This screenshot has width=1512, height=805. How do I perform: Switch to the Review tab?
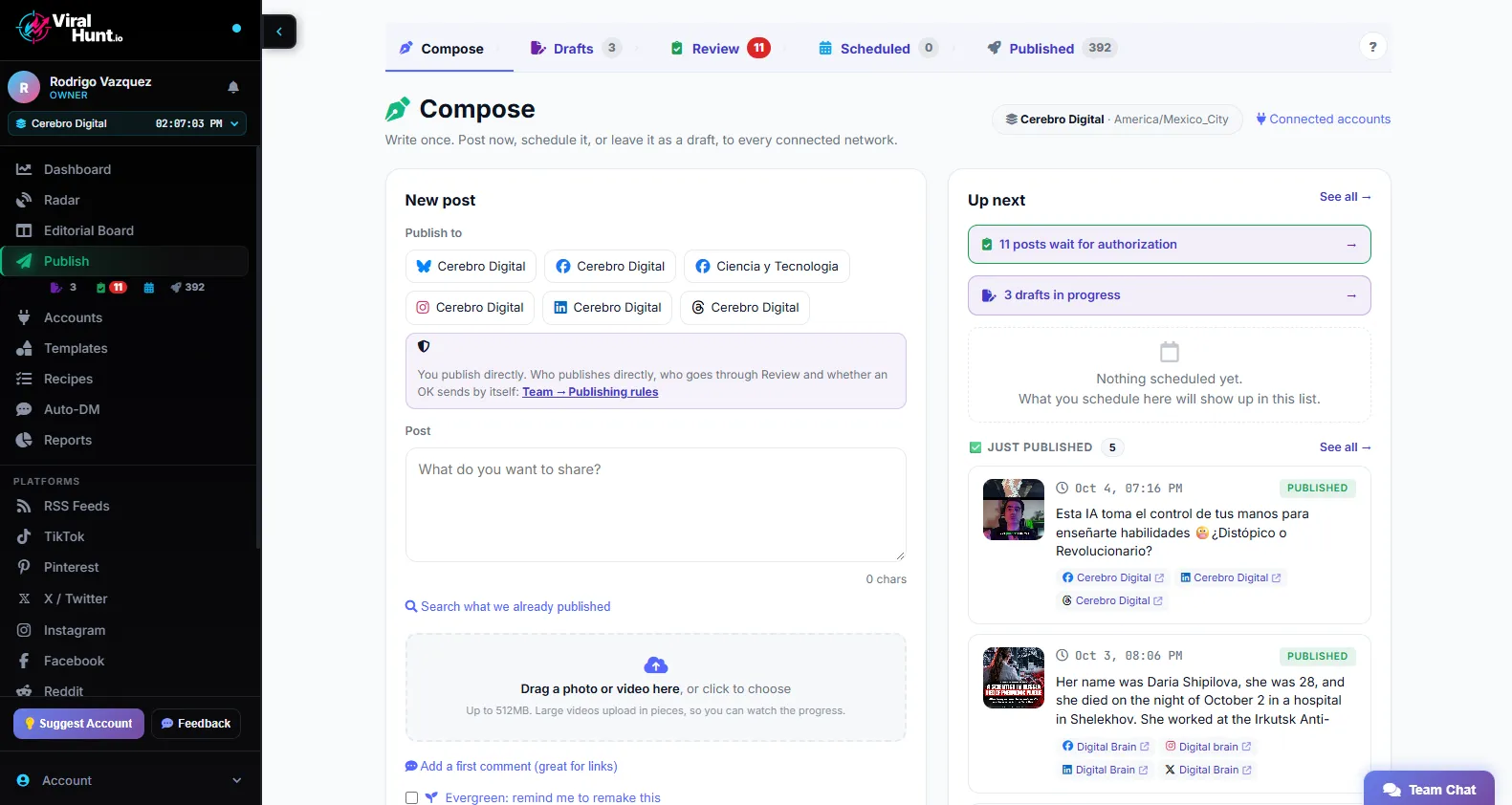pyautogui.click(x=719, y=48)
